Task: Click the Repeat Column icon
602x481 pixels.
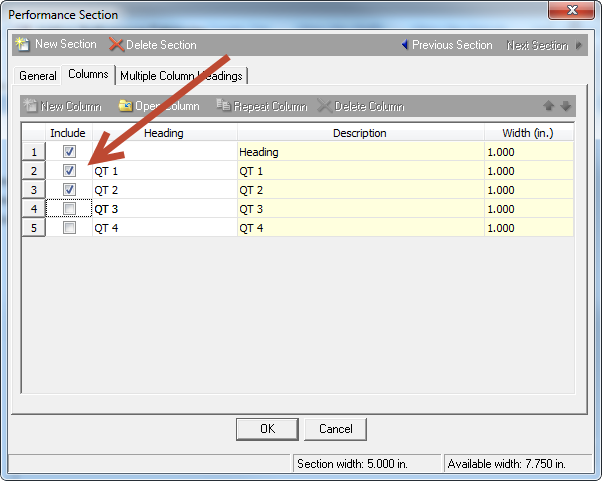Action: click(223, 105)
